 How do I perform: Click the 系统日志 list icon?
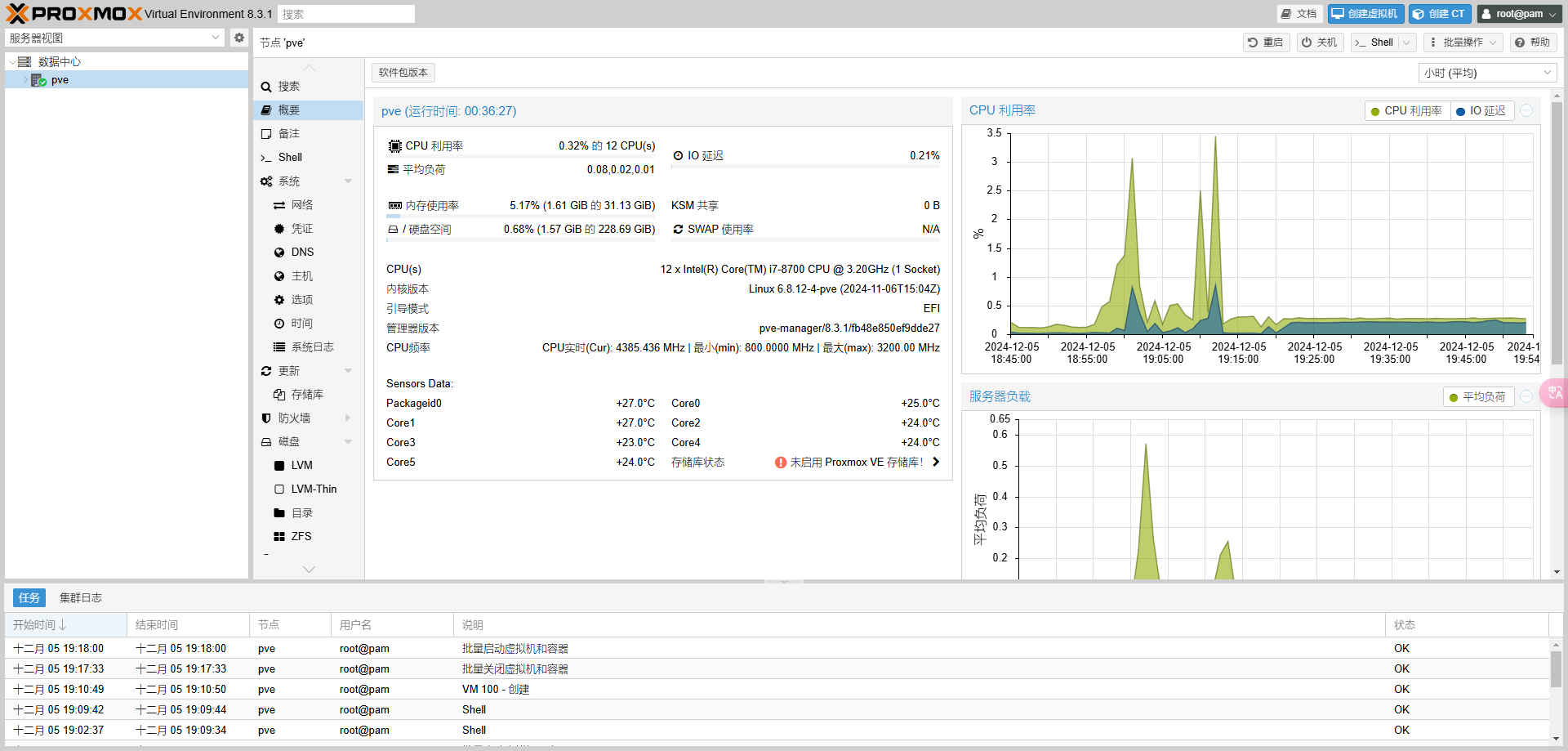[x=279, y=347]
